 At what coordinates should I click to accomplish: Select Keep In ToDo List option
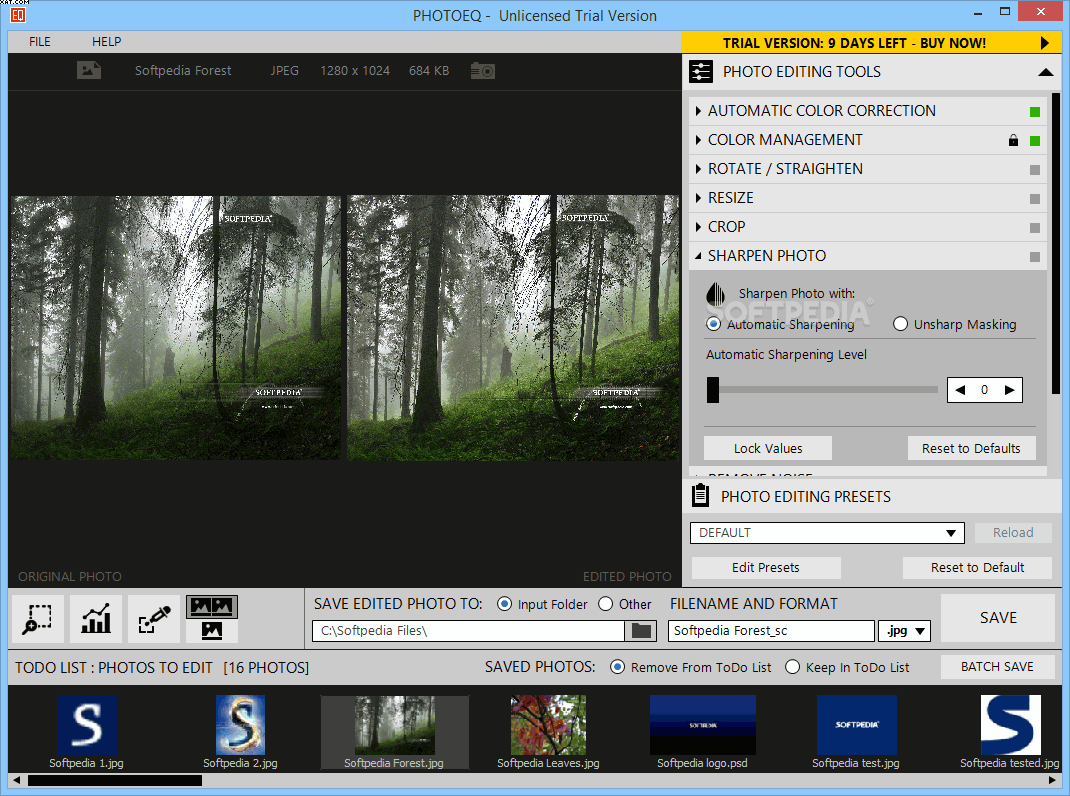pos(792,667)
